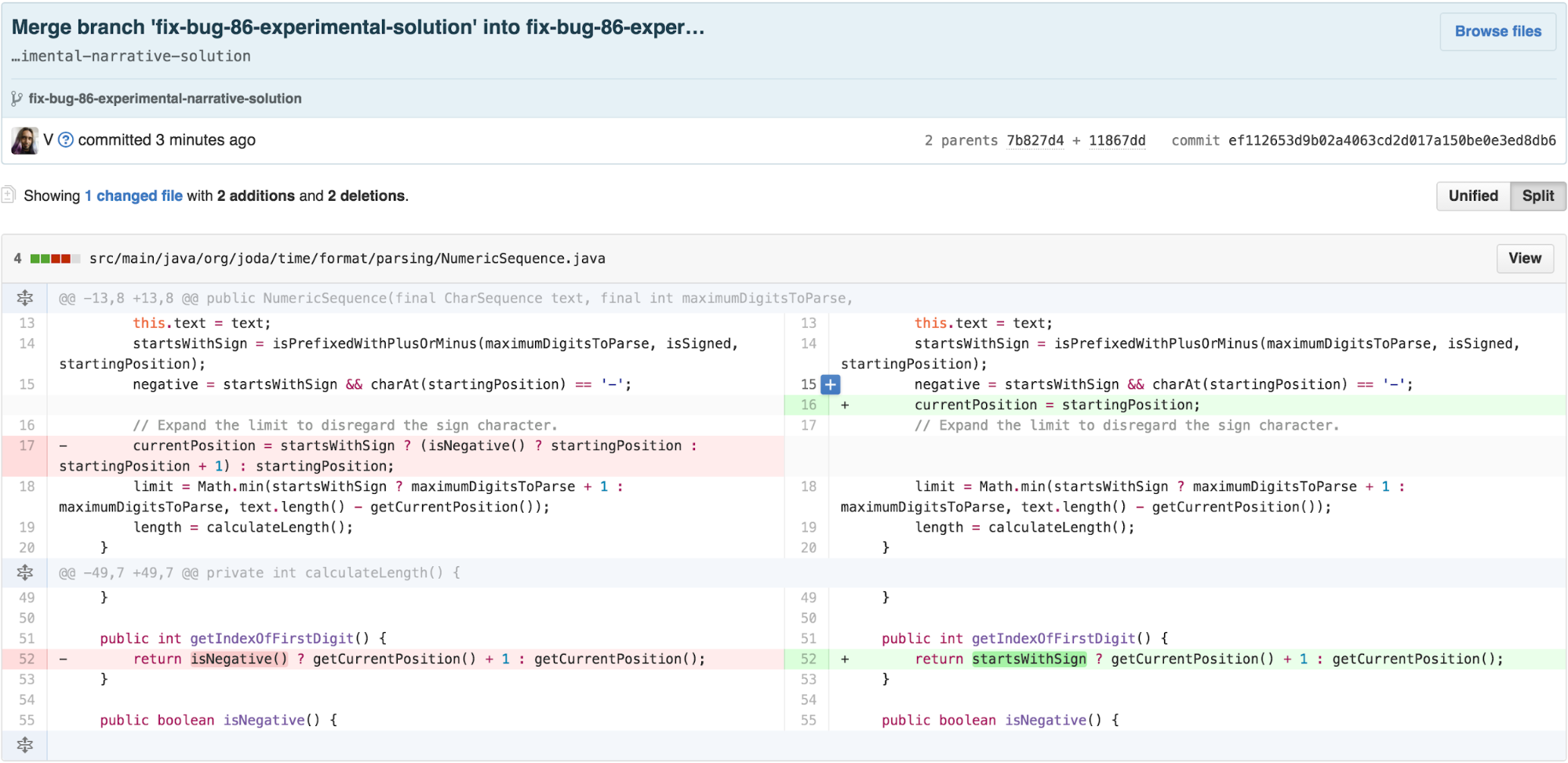Click the diffstat colored blocks next to 4
Screen dimensions: 1568x763
(x=55, y=258)
